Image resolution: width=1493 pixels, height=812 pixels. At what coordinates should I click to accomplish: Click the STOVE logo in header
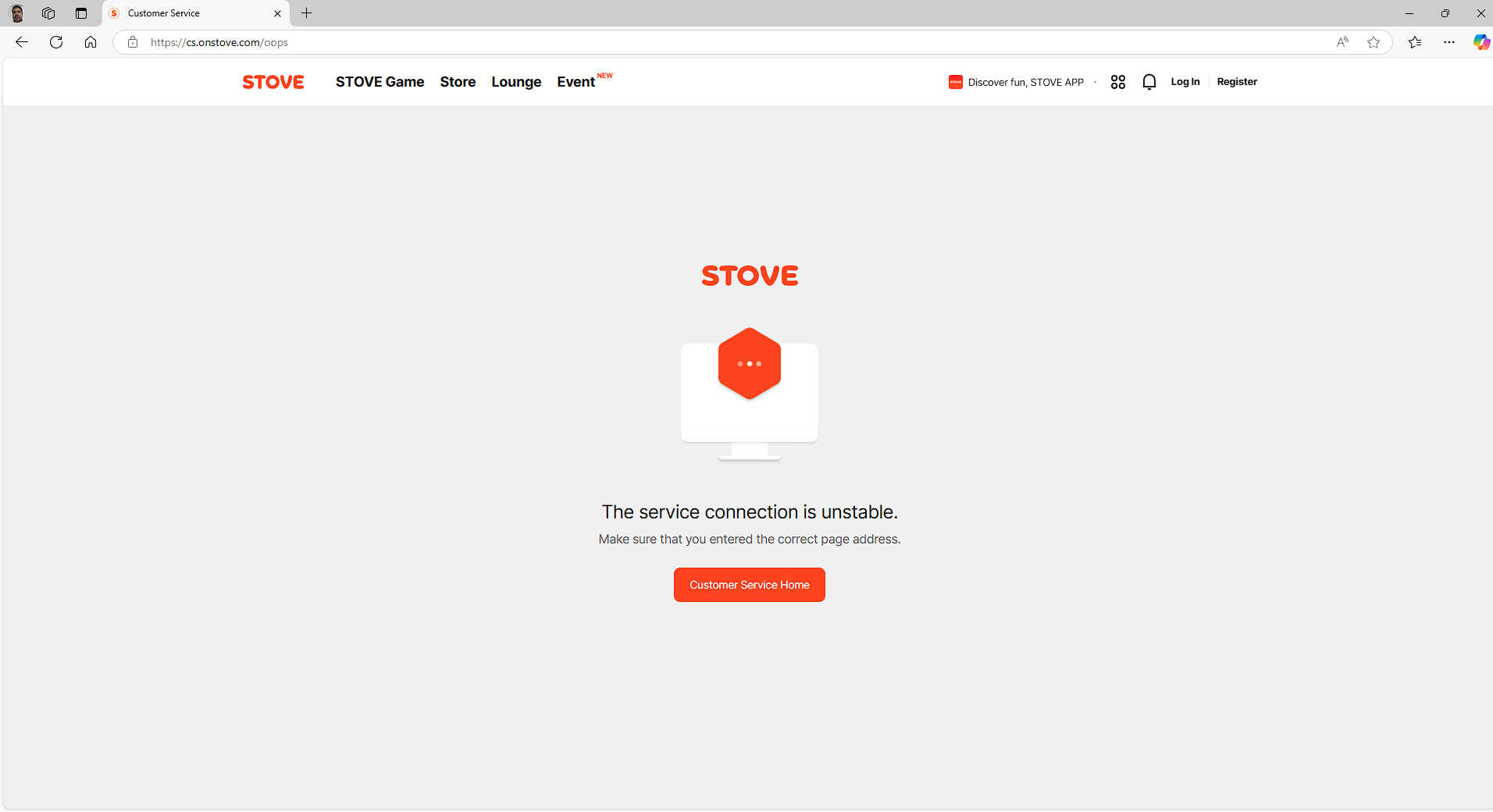(x=273, y=82)
